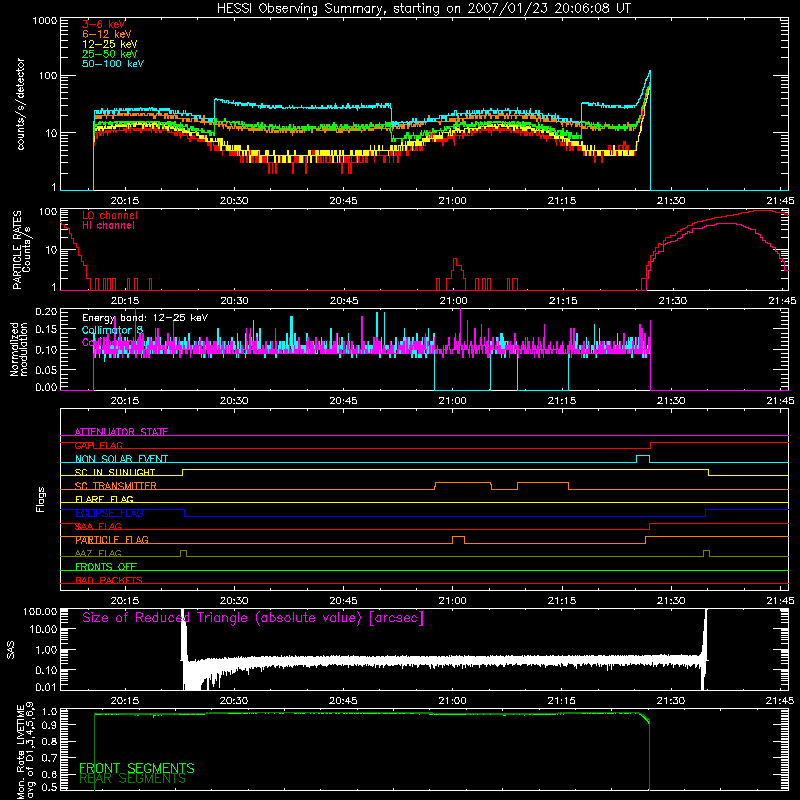Screen dimensions: 800x800
Task: Click the count-rate spike peak near 21:27
Action: coord(649,71)
